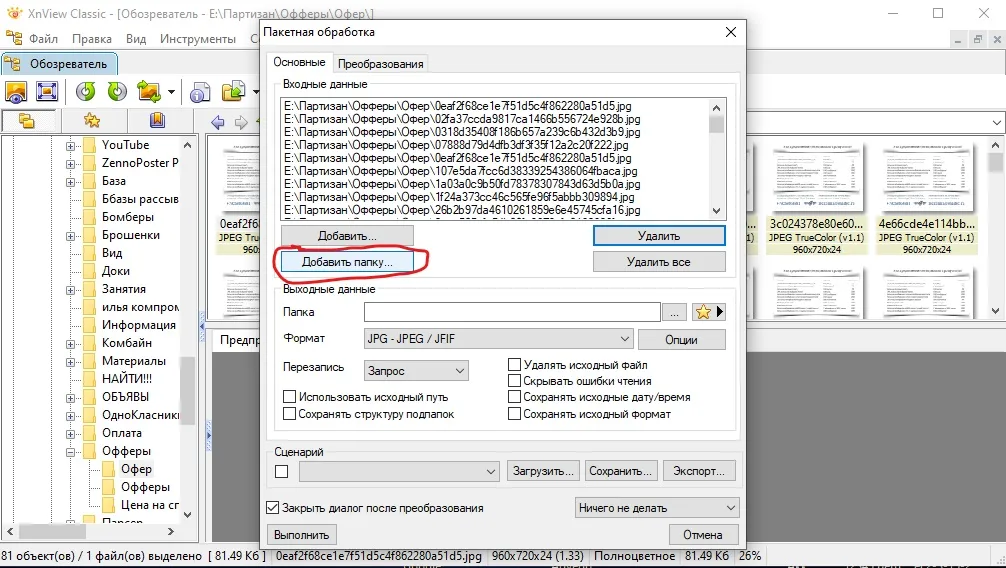The width and height of the screenshot is (1006, 568).
Task: Expand the YouTube folder in tree
Action: pyautogui.click(x=70, y=146)
